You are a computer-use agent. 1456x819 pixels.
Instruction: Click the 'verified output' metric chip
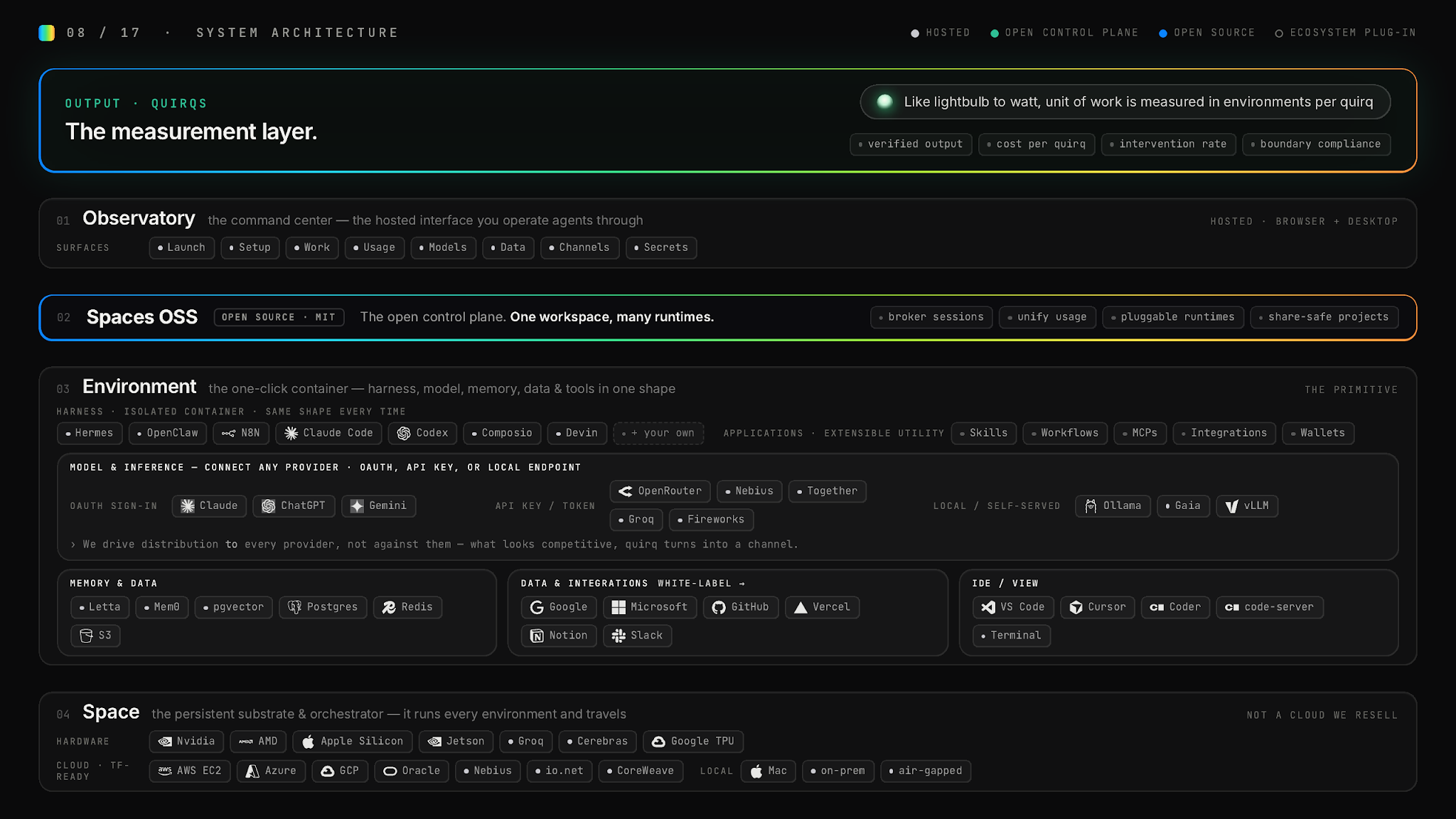(911, 144)
